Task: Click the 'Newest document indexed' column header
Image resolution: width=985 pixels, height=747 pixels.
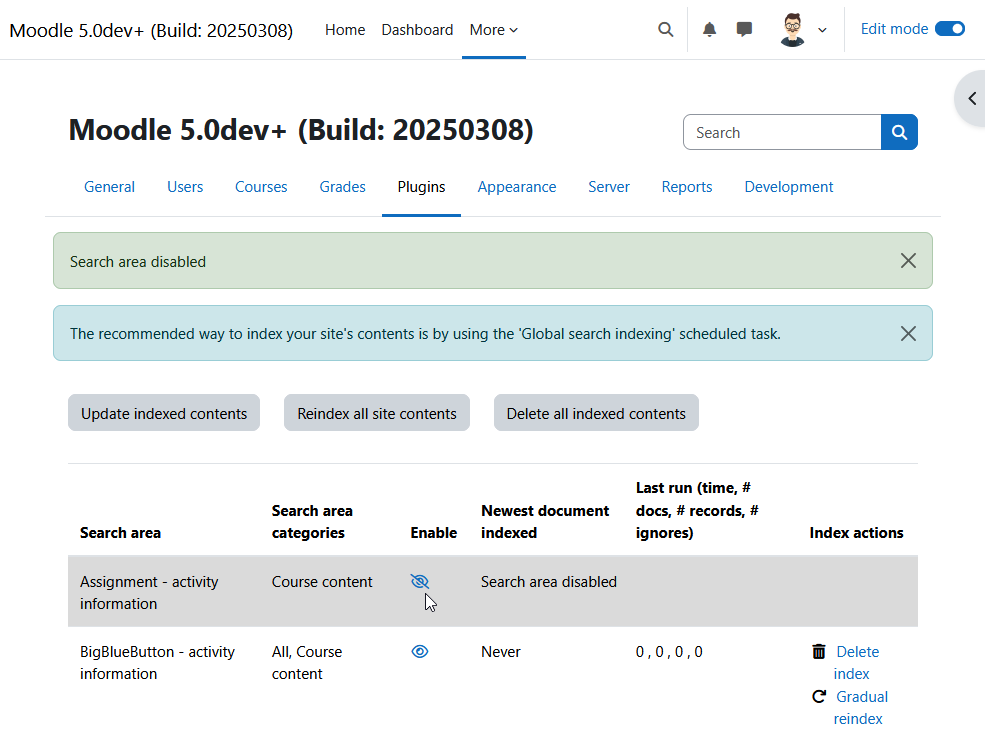Action: click(545, 521)
